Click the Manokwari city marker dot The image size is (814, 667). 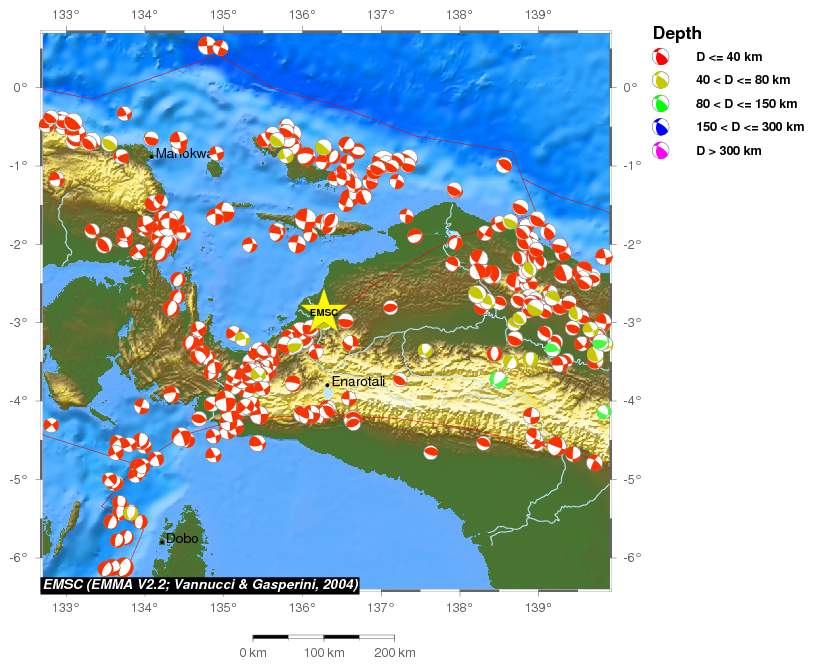pyautogui.click(x=151, y=155)
